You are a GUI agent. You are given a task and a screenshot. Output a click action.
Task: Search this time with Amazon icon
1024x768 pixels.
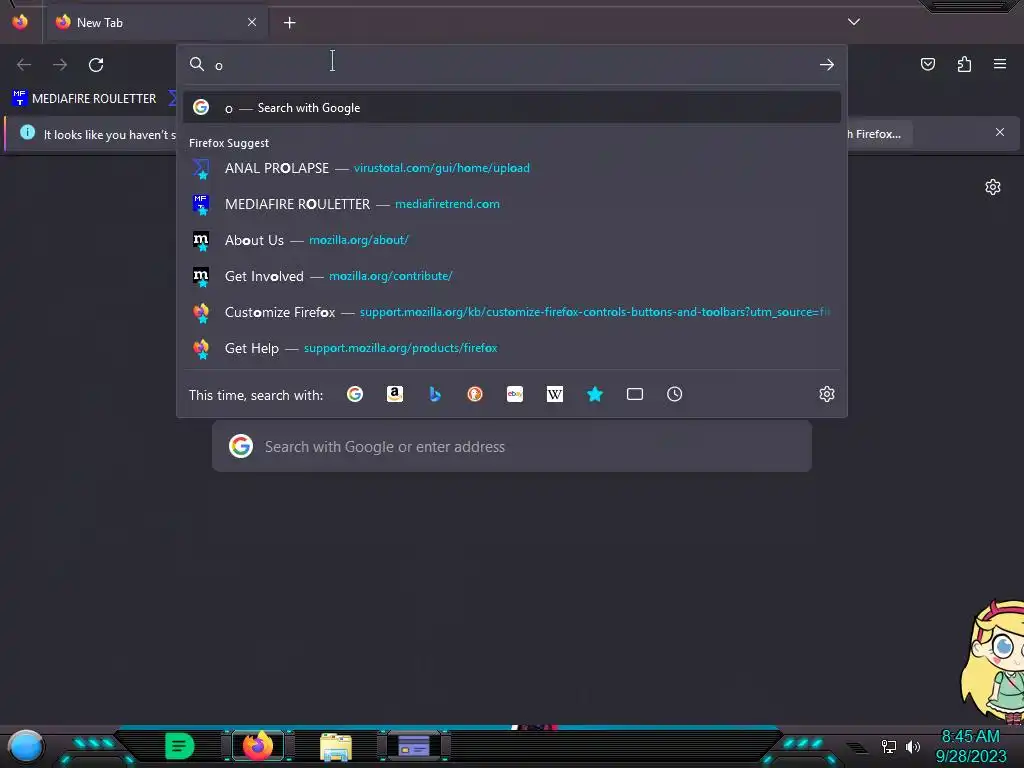tap(394, 394)
